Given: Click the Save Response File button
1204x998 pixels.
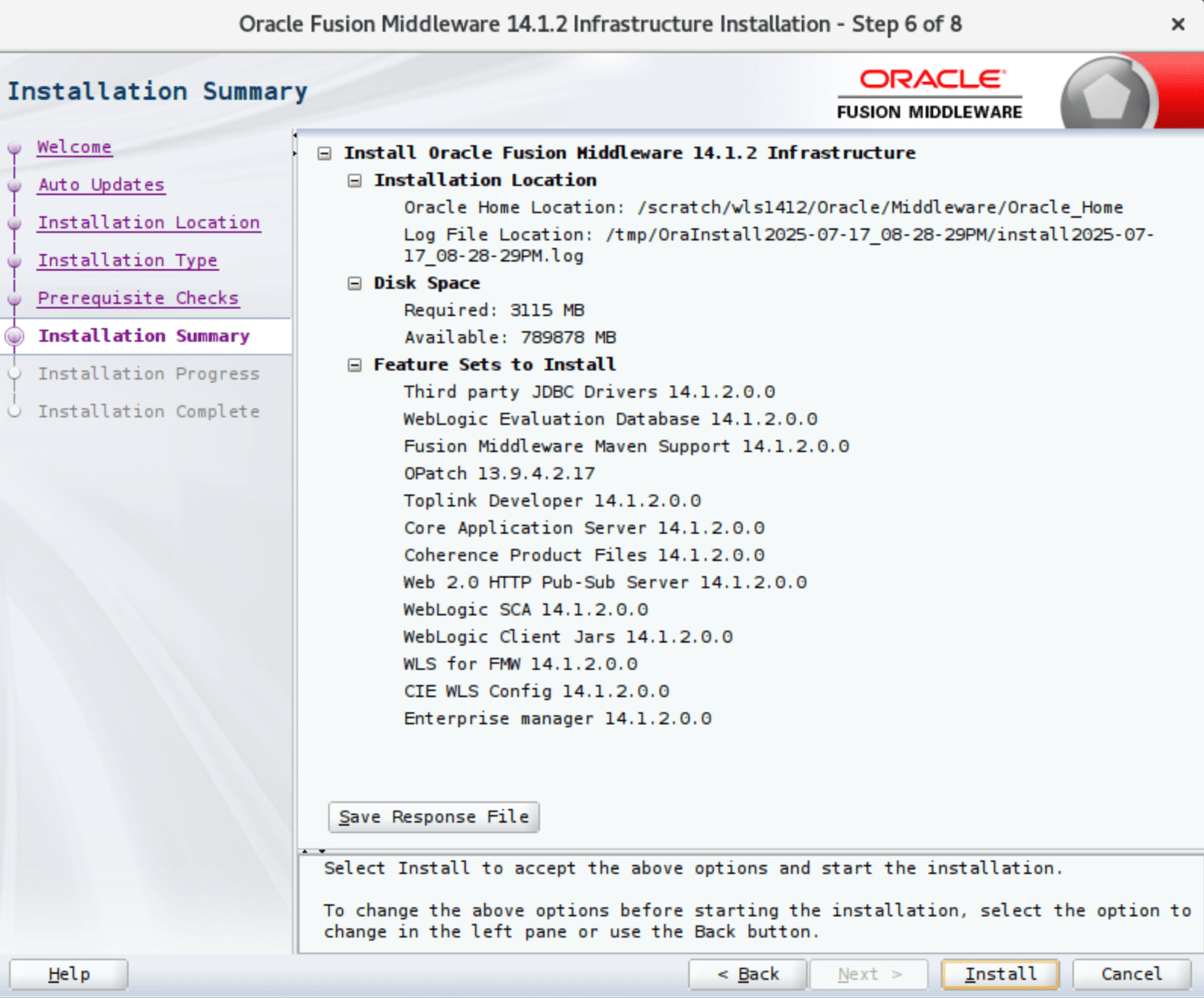Looking at the screenshot, I should [434, 817].
